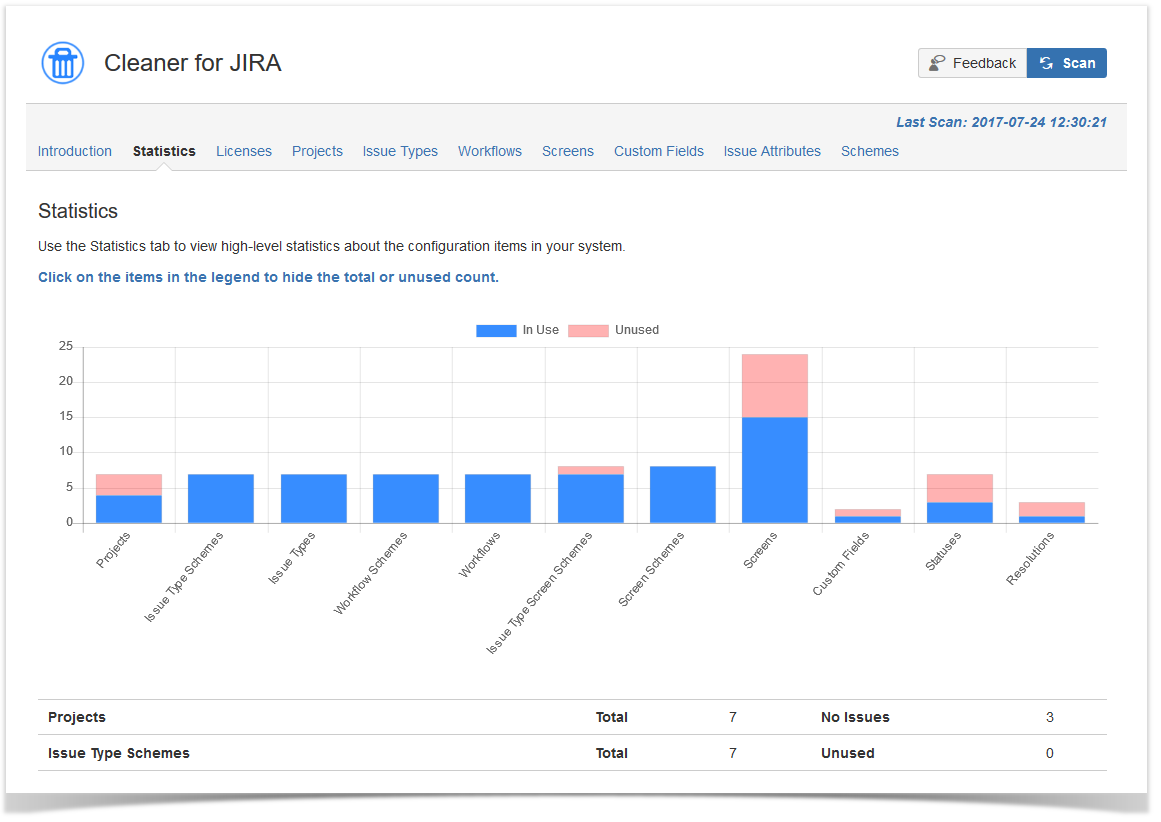Image resolution: width=1161 pixels, height=822 pixels.
Task: Go to the Issue Attributes tab
Action: pos(772,151)
